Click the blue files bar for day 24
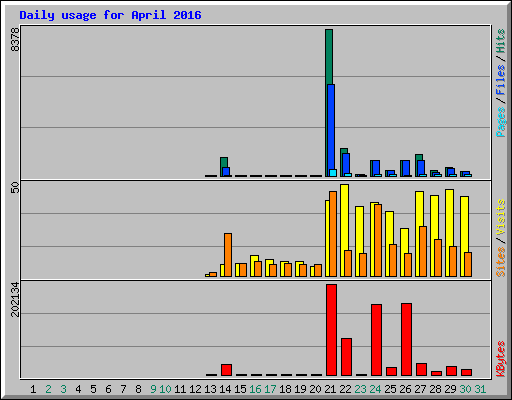This screenshot has height=400, width=512. coord(376,168)
